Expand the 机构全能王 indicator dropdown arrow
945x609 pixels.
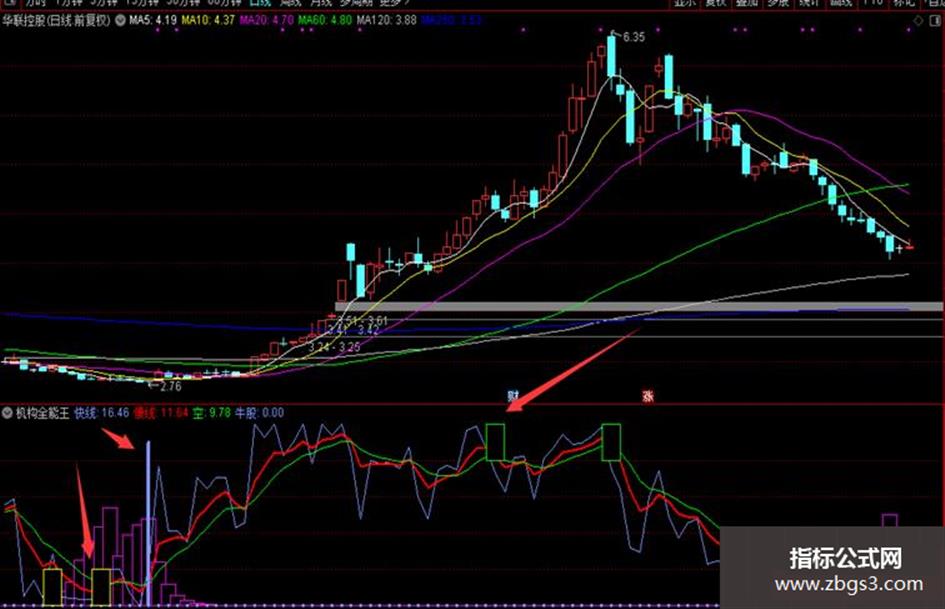pyautogui.click(x=7, y=413)
